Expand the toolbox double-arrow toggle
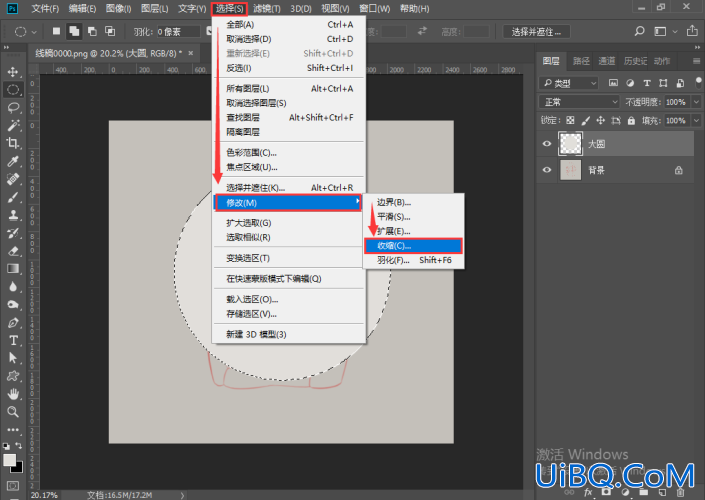Image resolution: width=705 pixels, height=500 pixels. [x=6, y=47]
